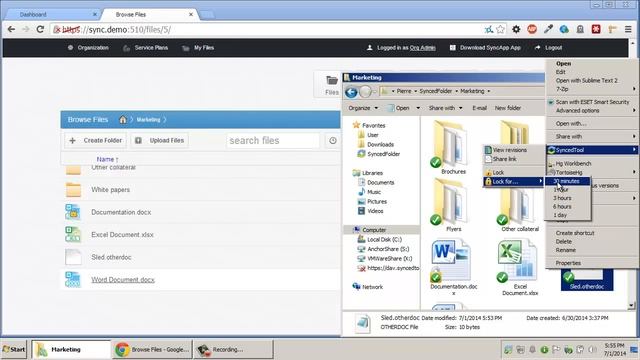Expand TortoiseHg context submenu
The height and width of the screenshot is (360, 640).
tap(592, 172)
